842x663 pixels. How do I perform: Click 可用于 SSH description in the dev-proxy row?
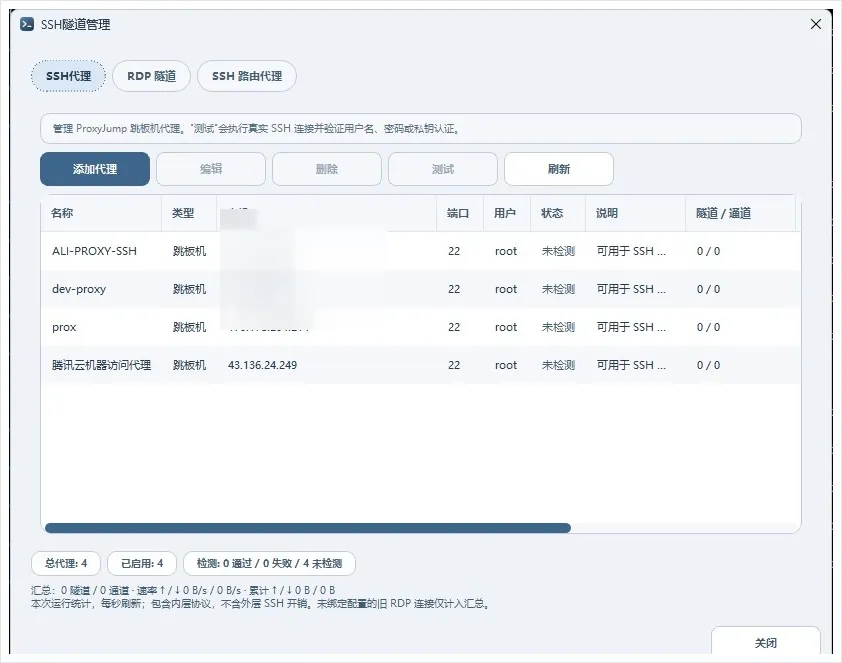coord(632,289)
